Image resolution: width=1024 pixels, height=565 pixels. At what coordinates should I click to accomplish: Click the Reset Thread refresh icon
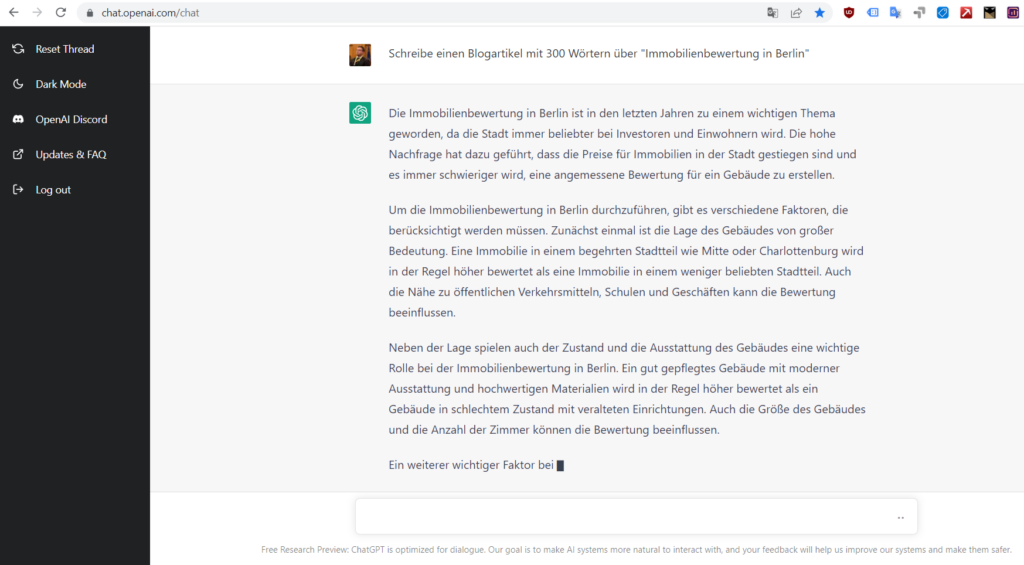(x=18, y=49)
